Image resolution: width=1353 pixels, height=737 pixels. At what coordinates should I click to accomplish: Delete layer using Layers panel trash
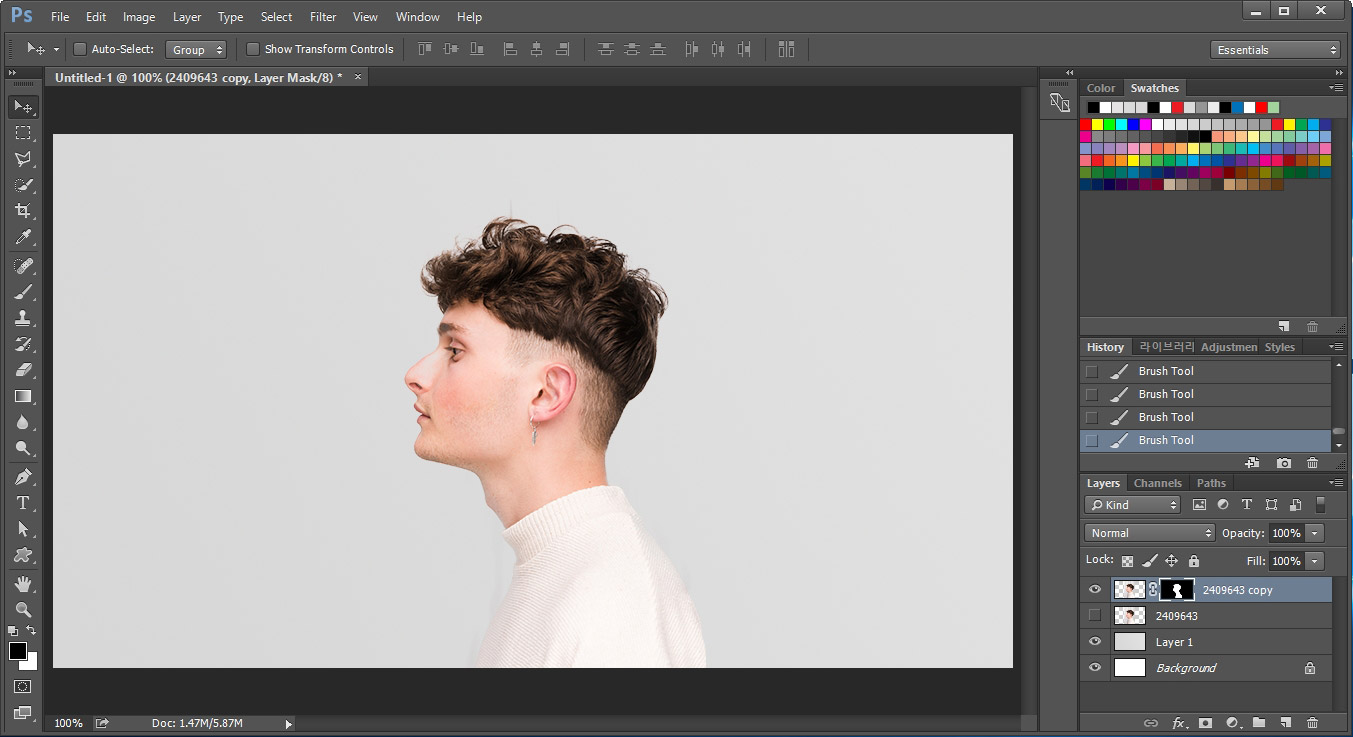pos(1313,723)
